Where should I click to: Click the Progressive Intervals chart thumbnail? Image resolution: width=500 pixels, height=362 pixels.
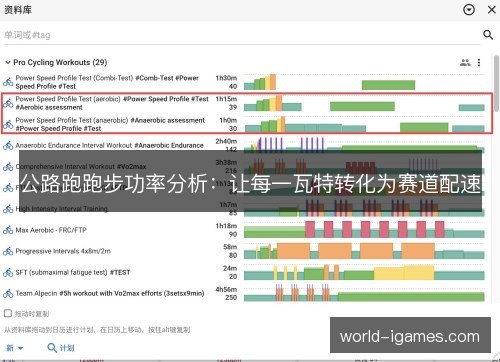point(364,251)
